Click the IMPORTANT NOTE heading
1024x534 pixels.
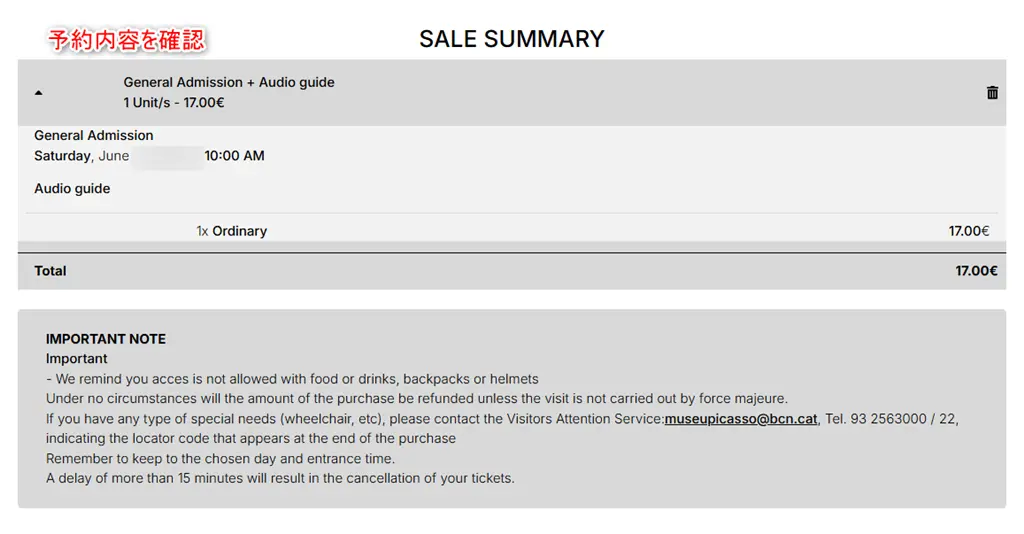(106, 339)
